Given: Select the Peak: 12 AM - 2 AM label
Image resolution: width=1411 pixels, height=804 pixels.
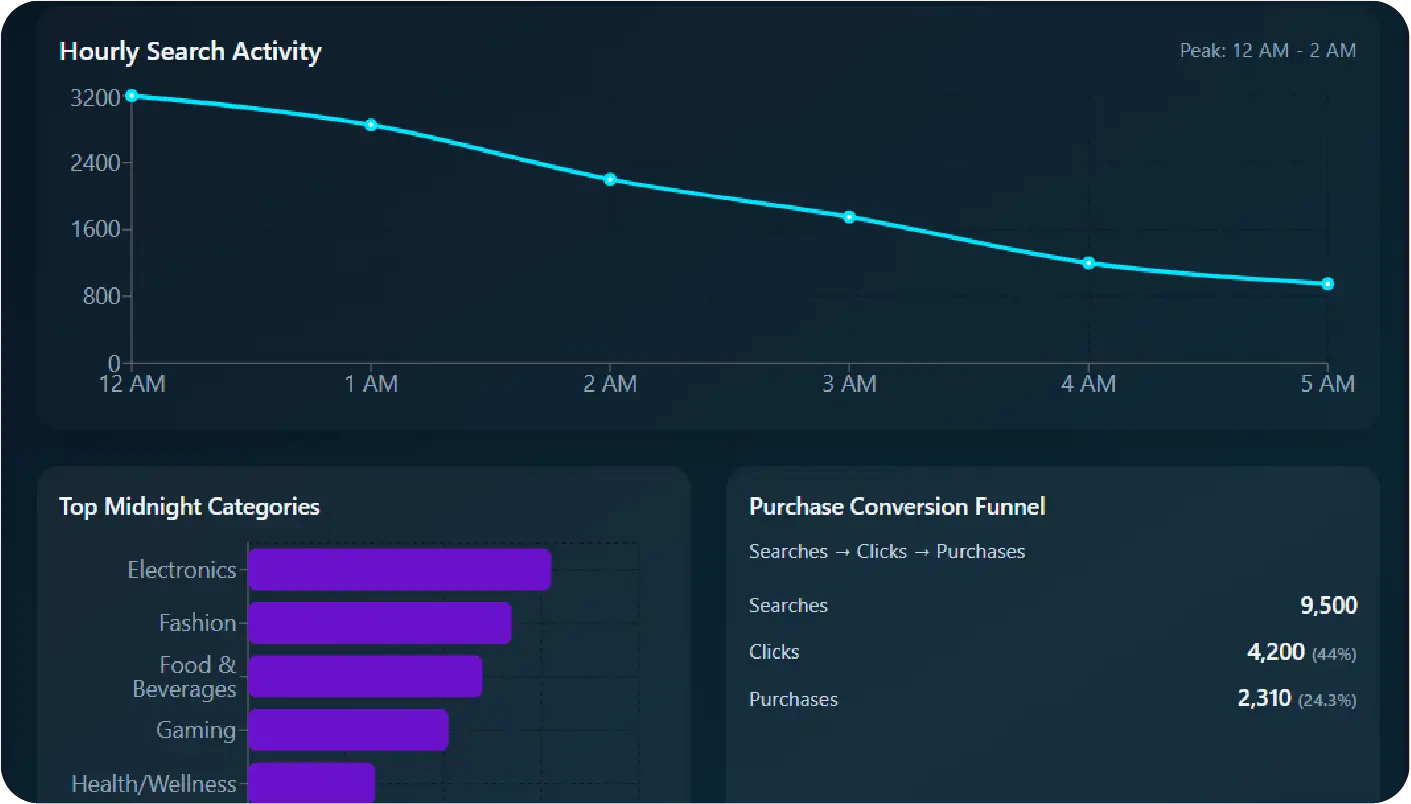Looking at the screenshot, I should (1267, 50).
